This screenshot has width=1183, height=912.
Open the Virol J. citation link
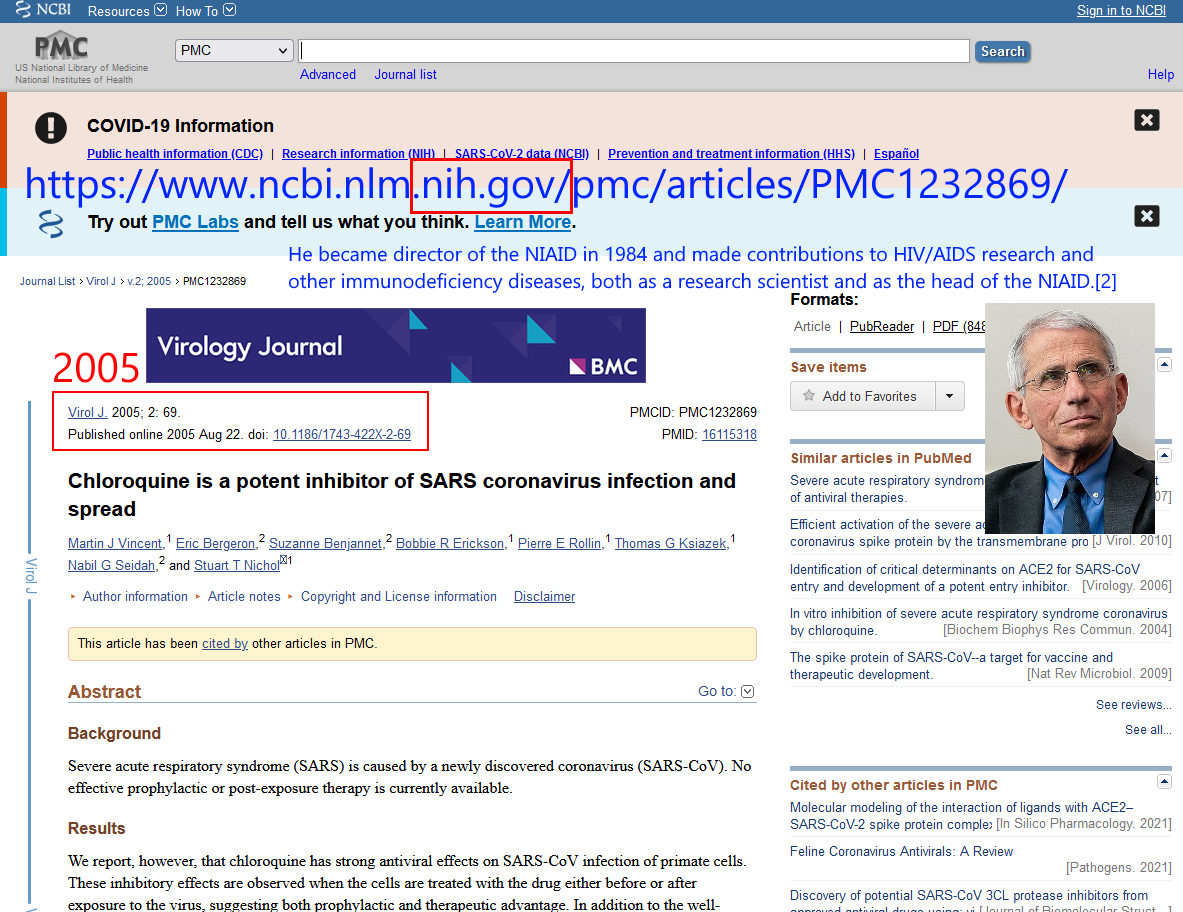pyautogui.click(x=88, y=412)
